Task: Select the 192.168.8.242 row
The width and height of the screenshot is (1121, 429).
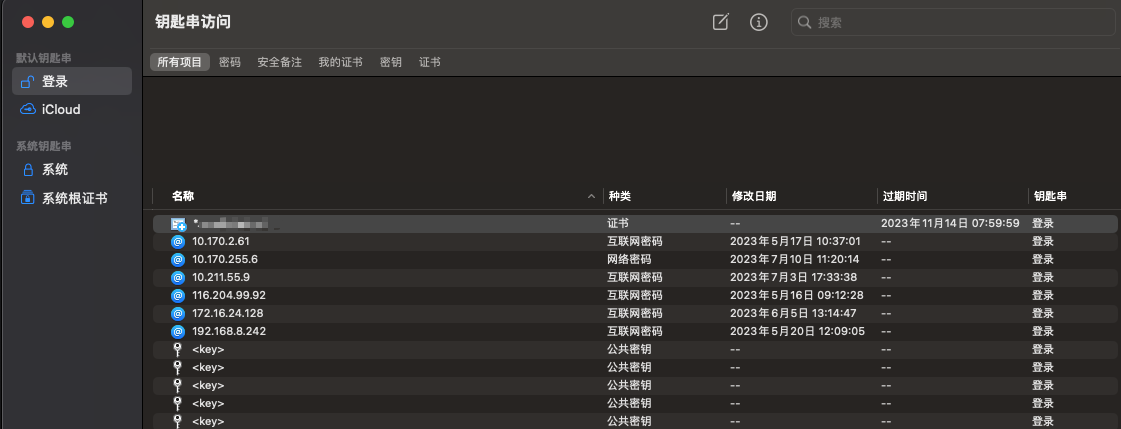Action: [x=635, y=331]
